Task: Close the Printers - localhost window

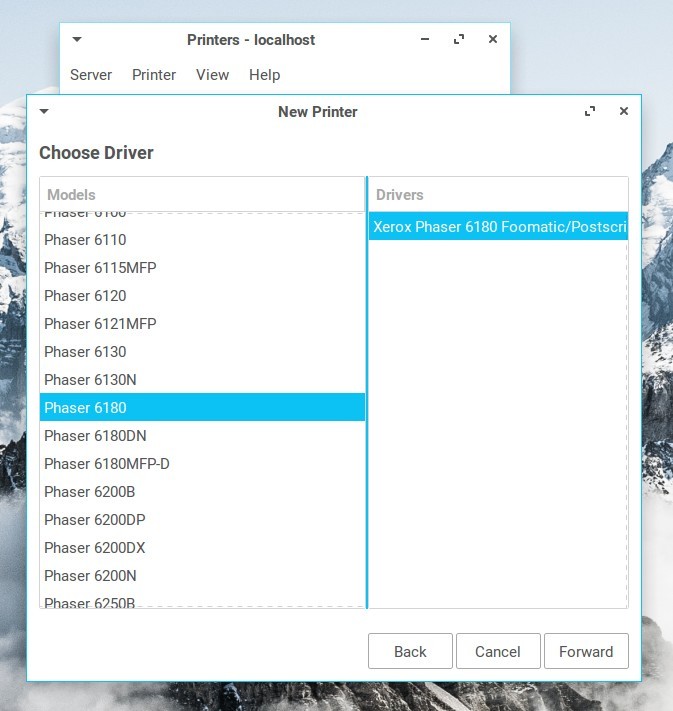Action: pos(493,40)
